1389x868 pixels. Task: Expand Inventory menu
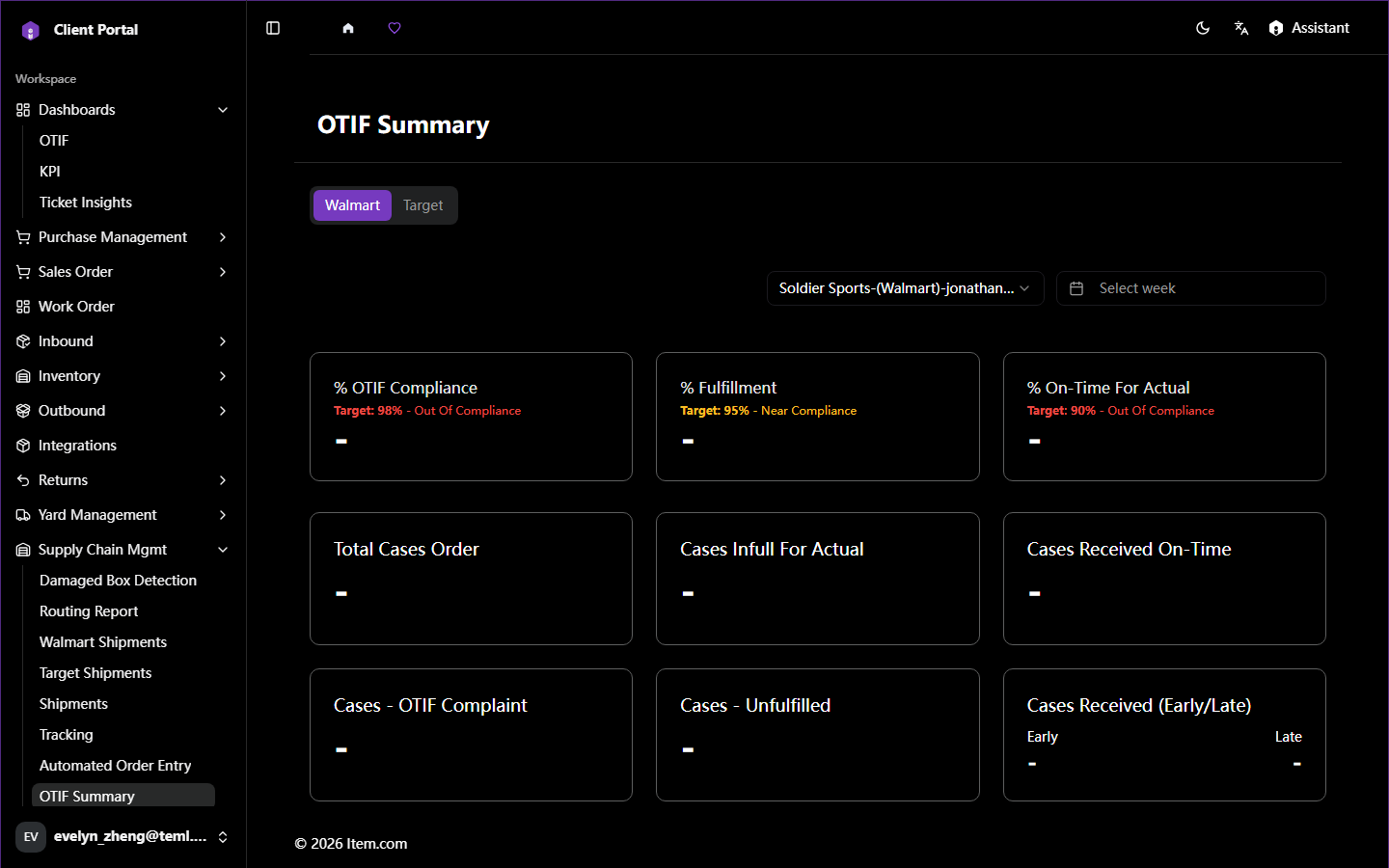tap(123, 376)
